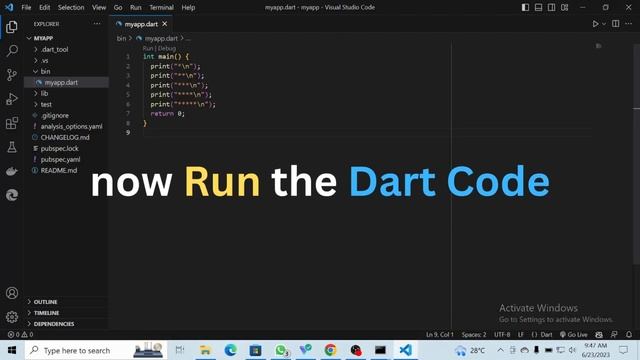Viewport: 640px width, 360px height.
Task: Expand the OUTLINE section
Action: click(x=66, y=302)
